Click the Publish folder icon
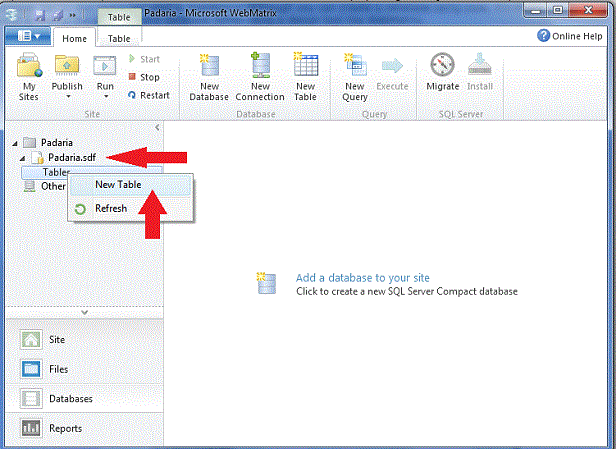Viewport: 616px width, 449px height. coord(67,65)
